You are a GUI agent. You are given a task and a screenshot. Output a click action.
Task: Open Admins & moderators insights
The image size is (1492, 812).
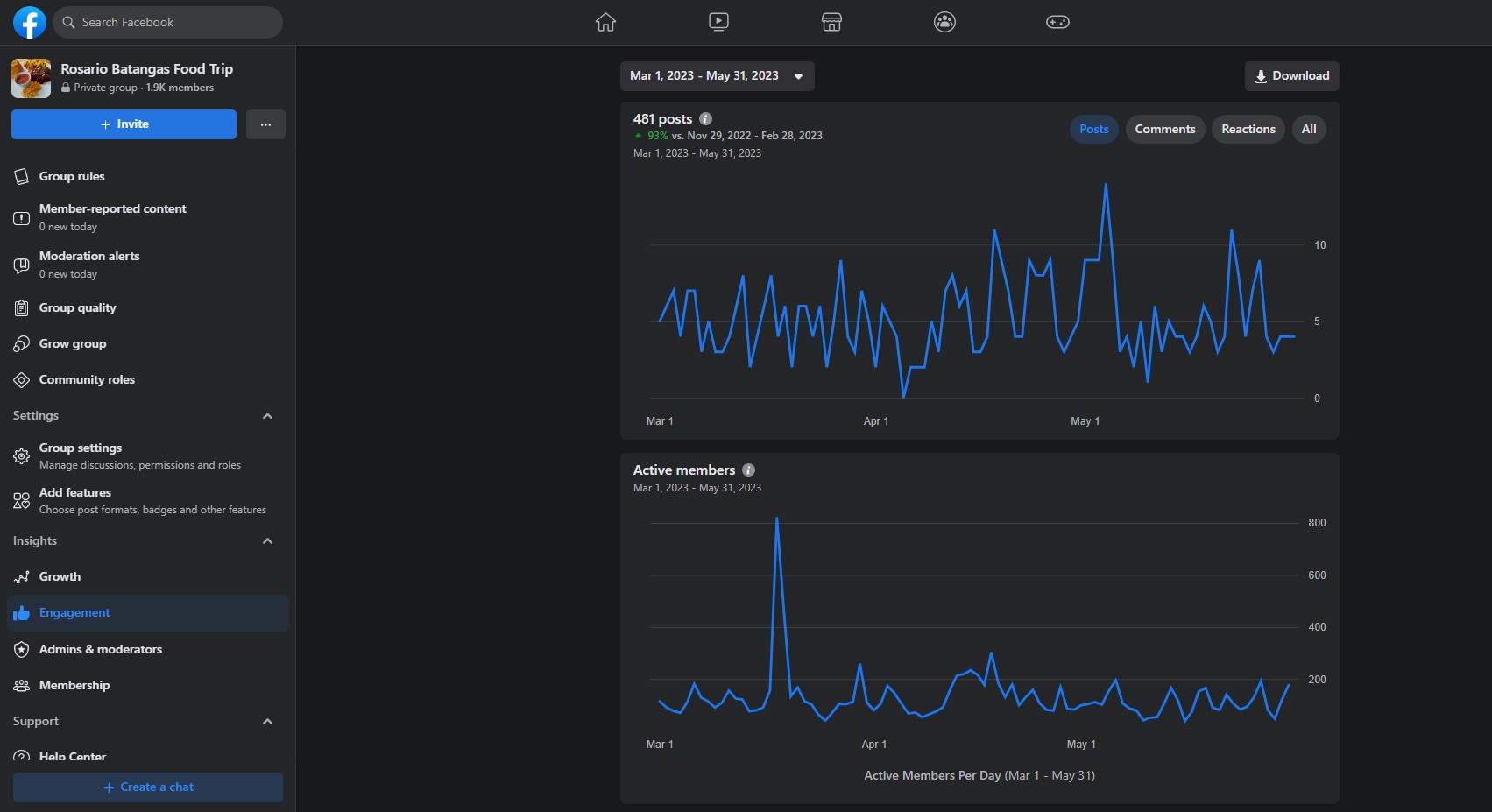100,649
